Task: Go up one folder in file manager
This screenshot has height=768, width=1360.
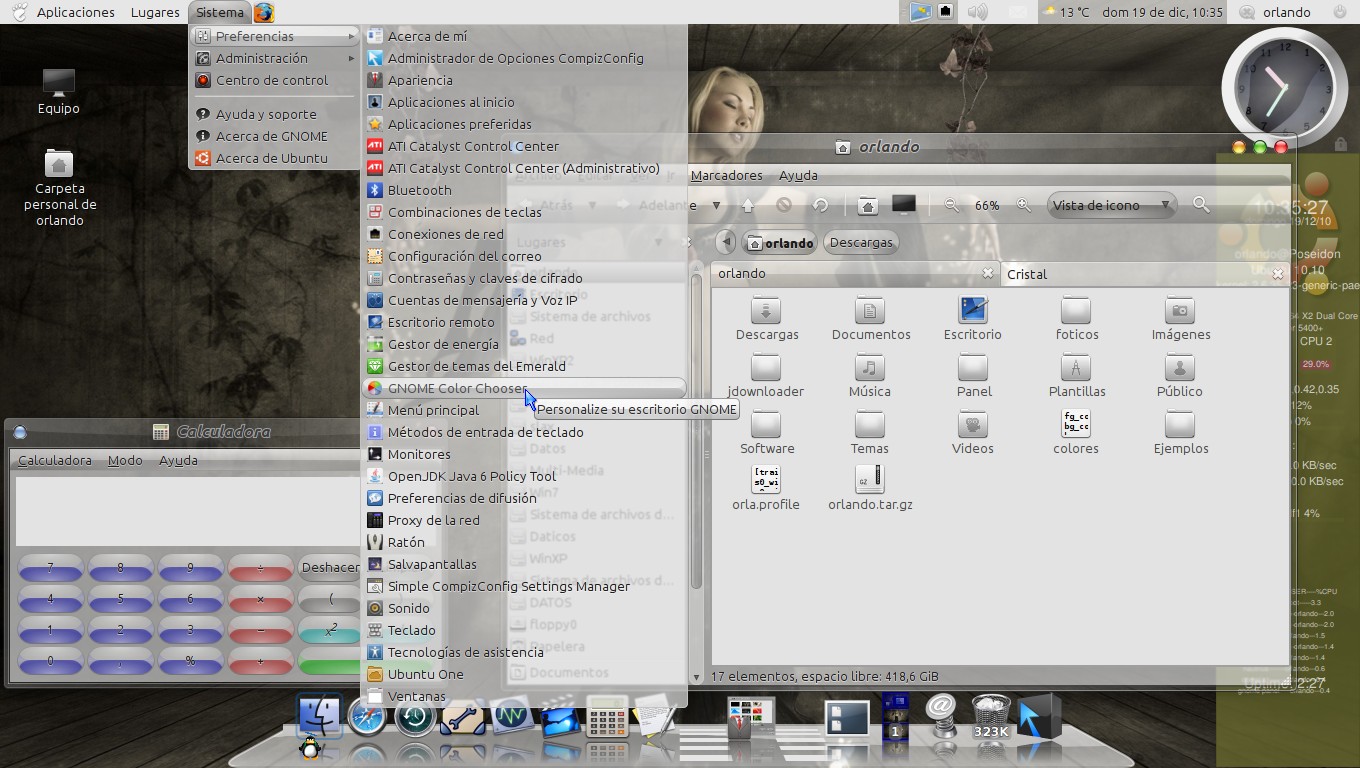Action: (747, 205)
